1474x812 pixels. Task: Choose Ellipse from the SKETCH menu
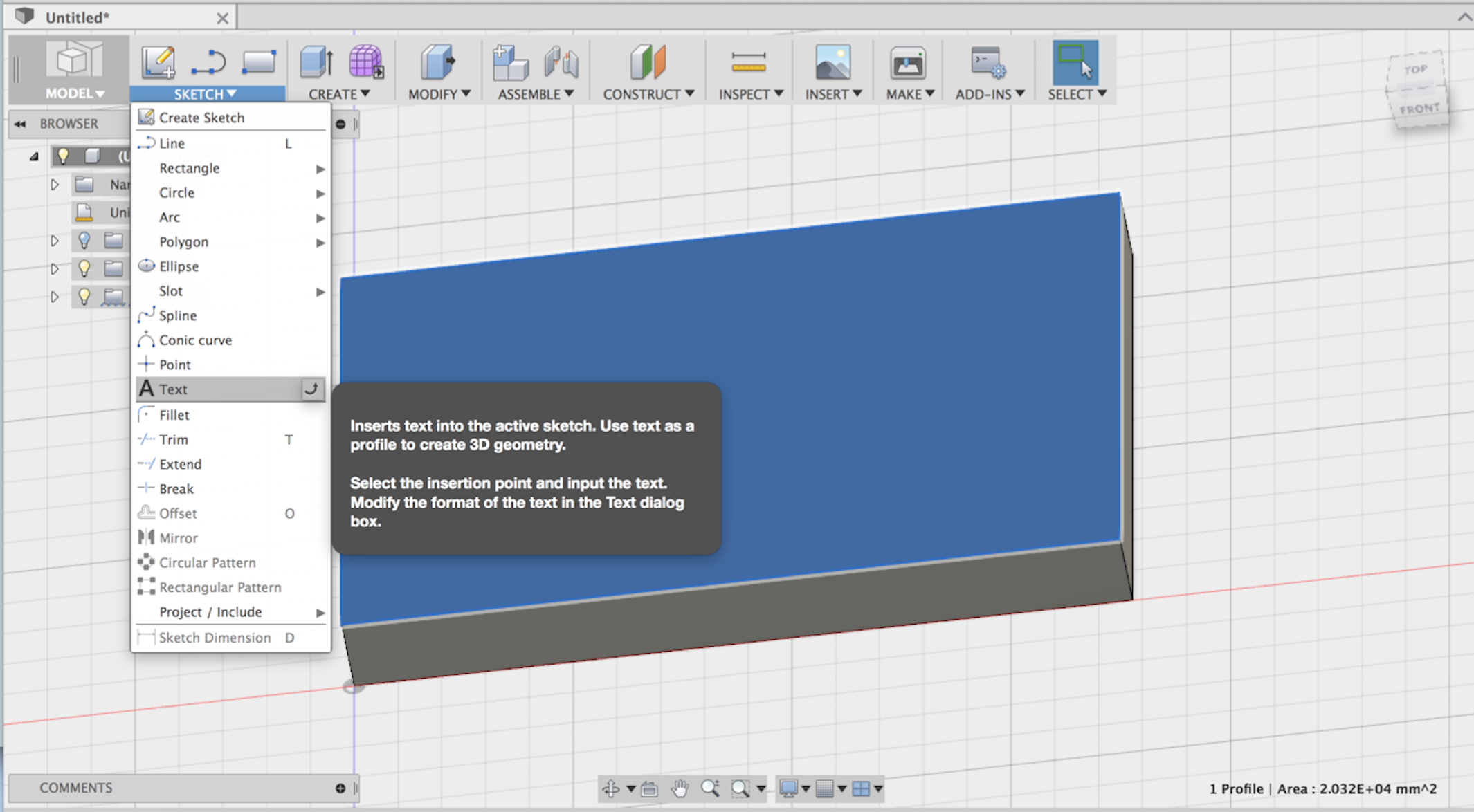pos(230,266)
